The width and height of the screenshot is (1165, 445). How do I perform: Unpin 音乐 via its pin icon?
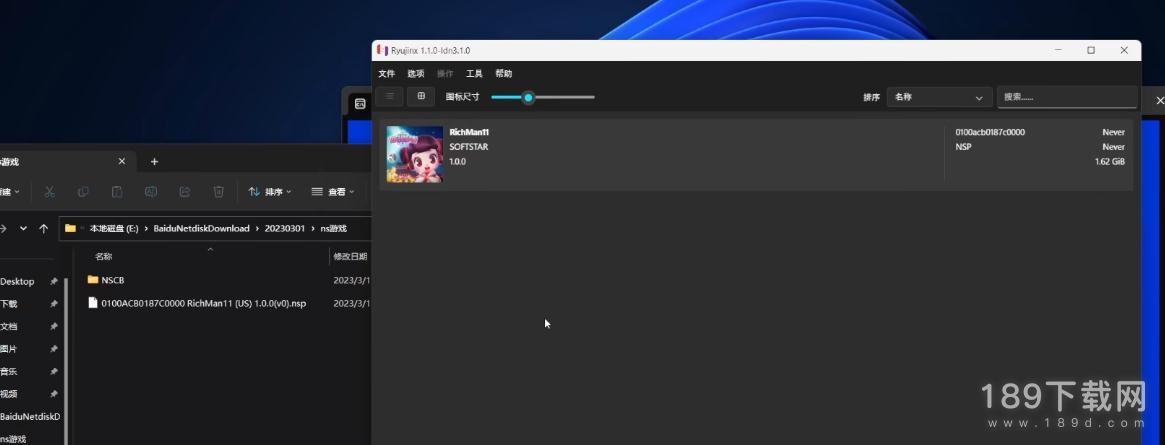[53, 371]
